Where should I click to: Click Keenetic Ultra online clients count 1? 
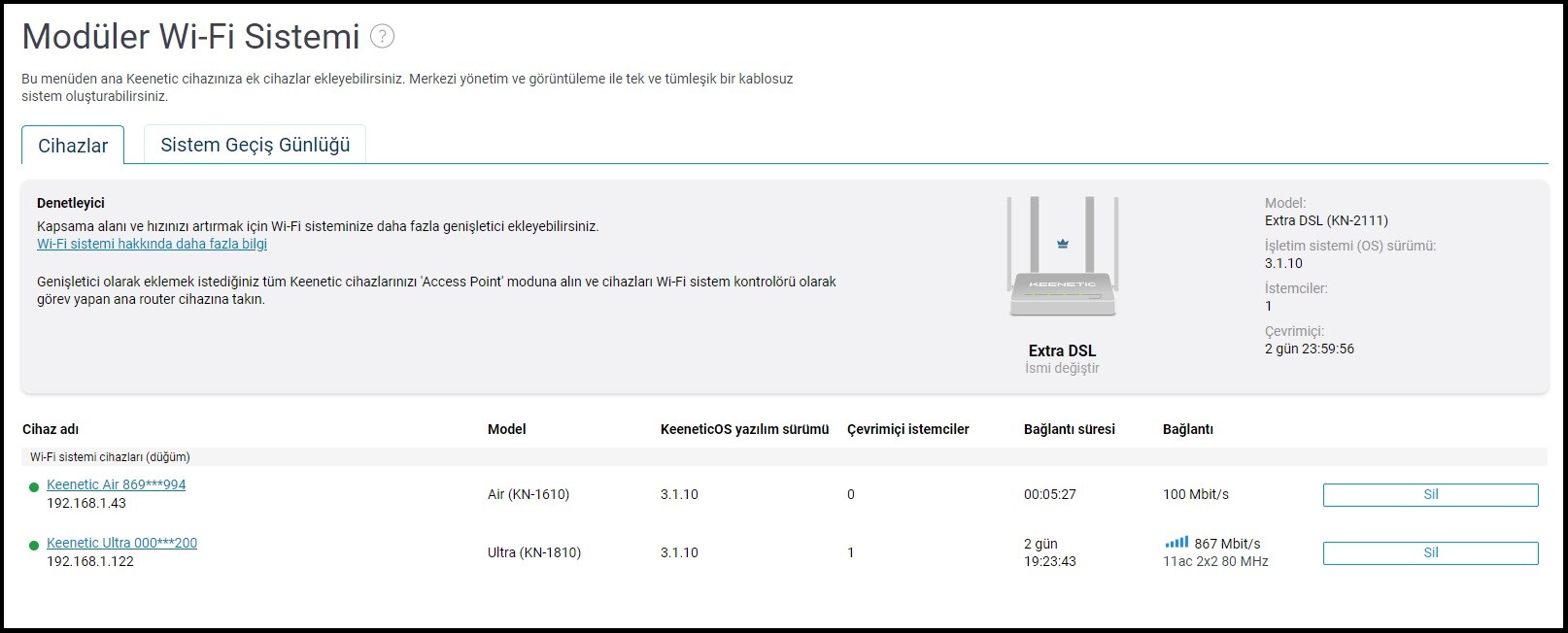(x=851, y=552)
